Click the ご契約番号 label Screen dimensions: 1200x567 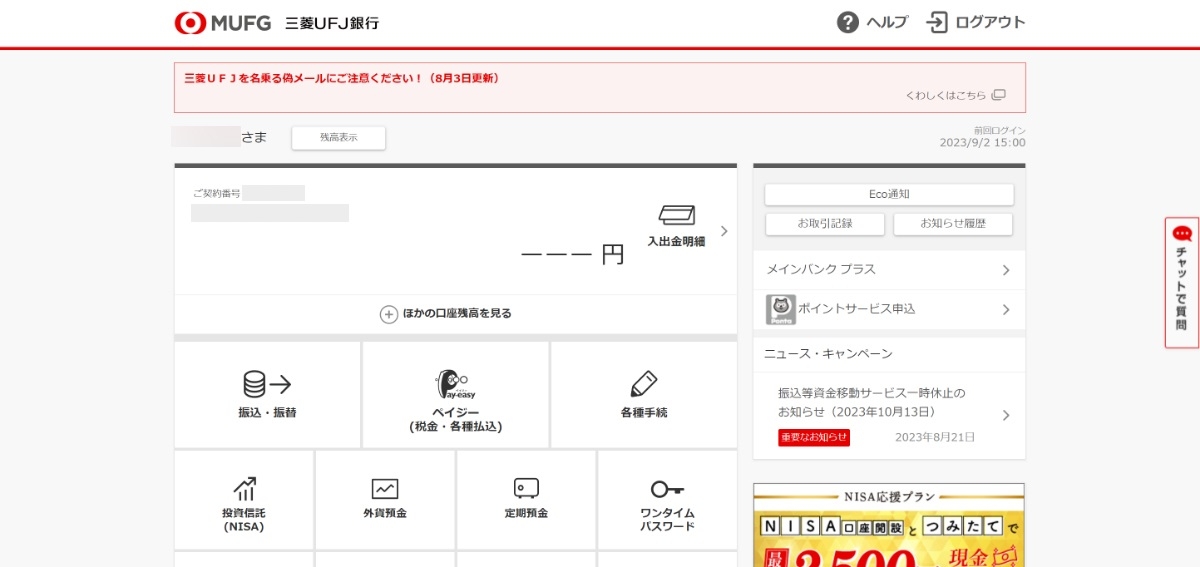pyautogui.click(x=216, y=193)
